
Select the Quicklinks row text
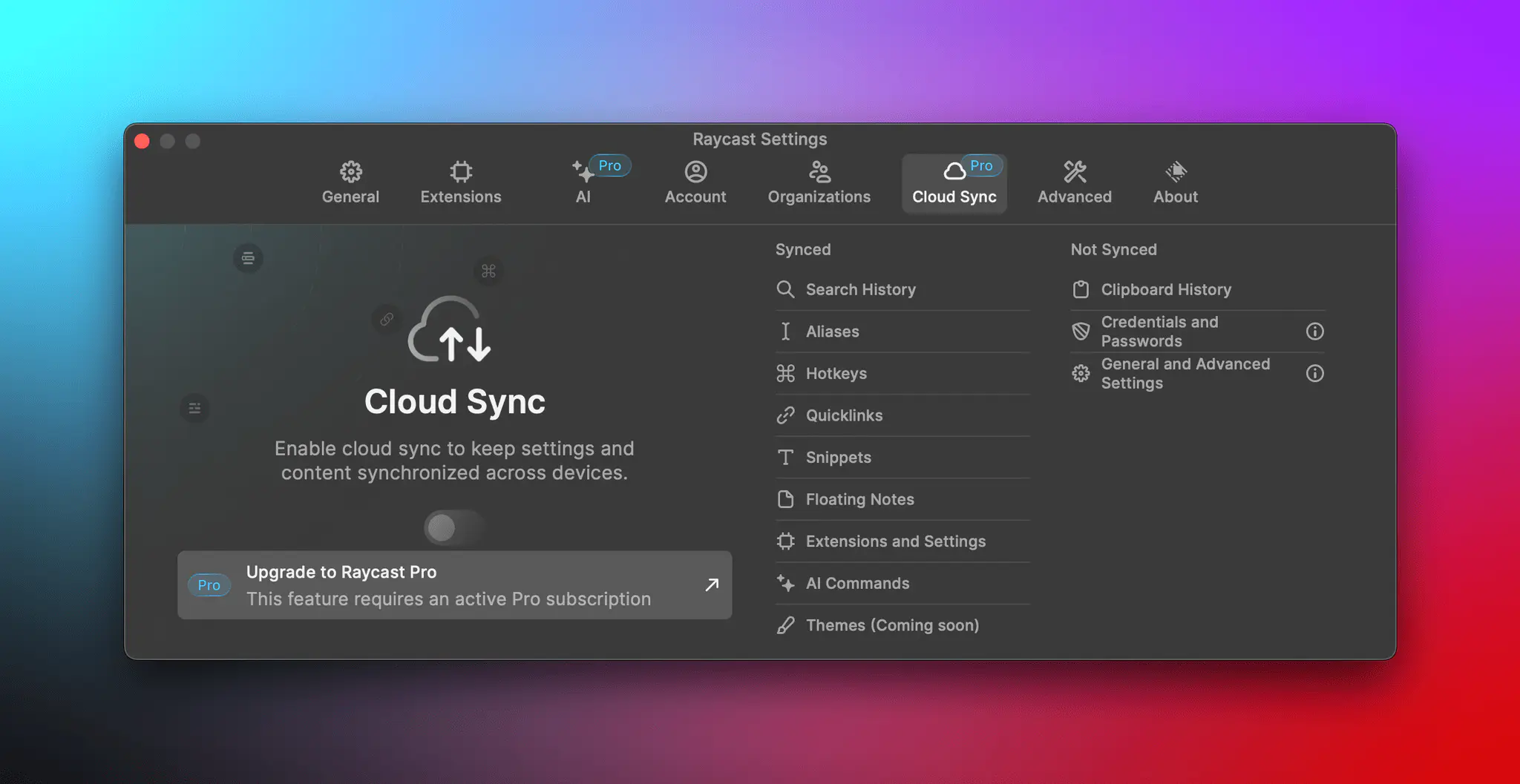pyautogui.click(x=845, y=415)
